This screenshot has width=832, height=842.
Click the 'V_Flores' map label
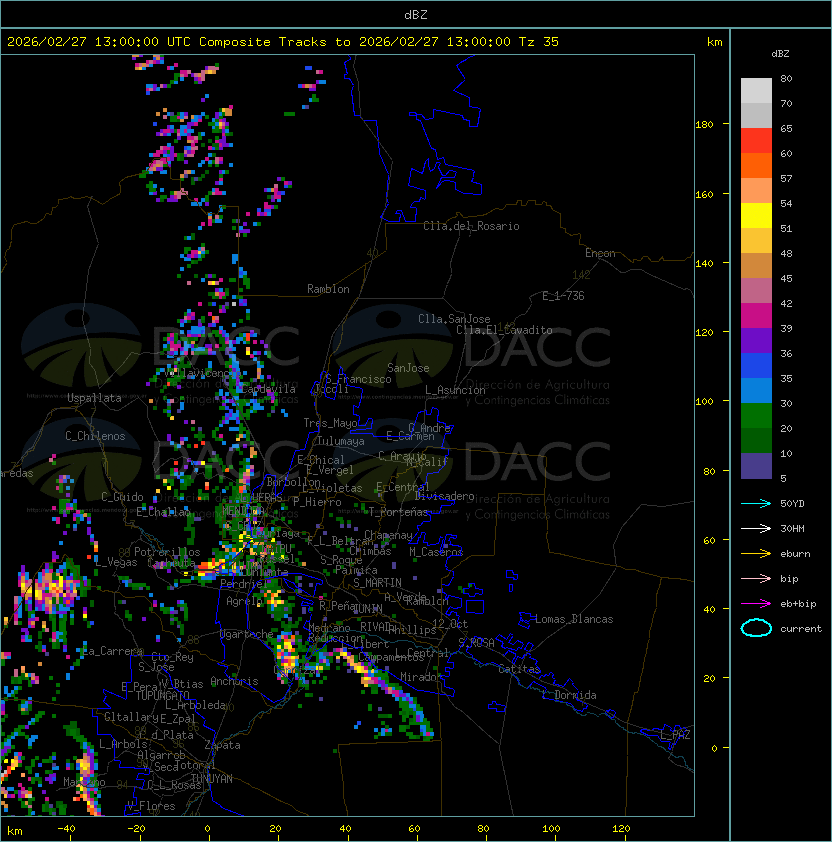pos(151,806)
